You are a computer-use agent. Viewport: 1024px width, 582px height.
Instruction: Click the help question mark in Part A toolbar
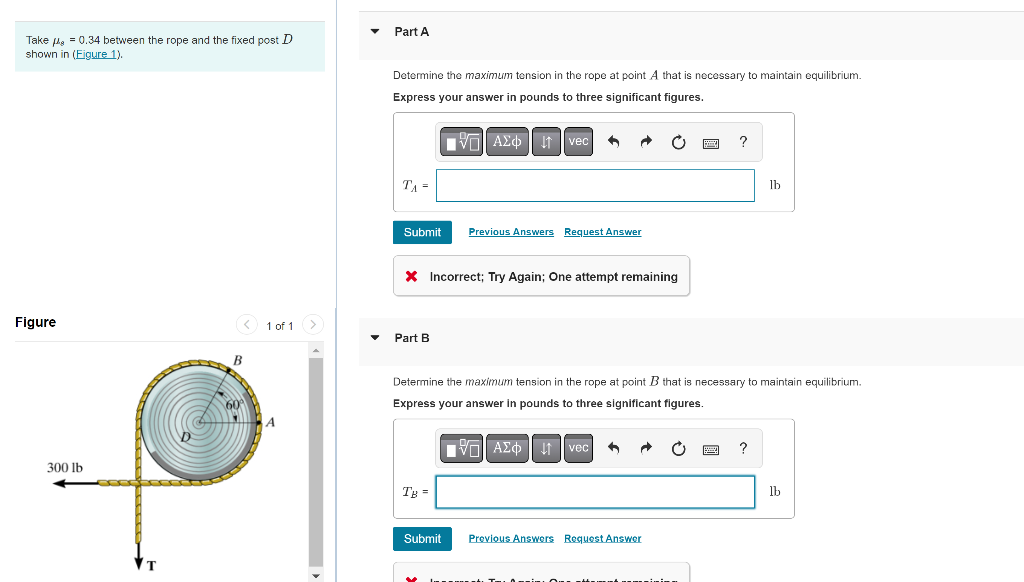point(743,141)
